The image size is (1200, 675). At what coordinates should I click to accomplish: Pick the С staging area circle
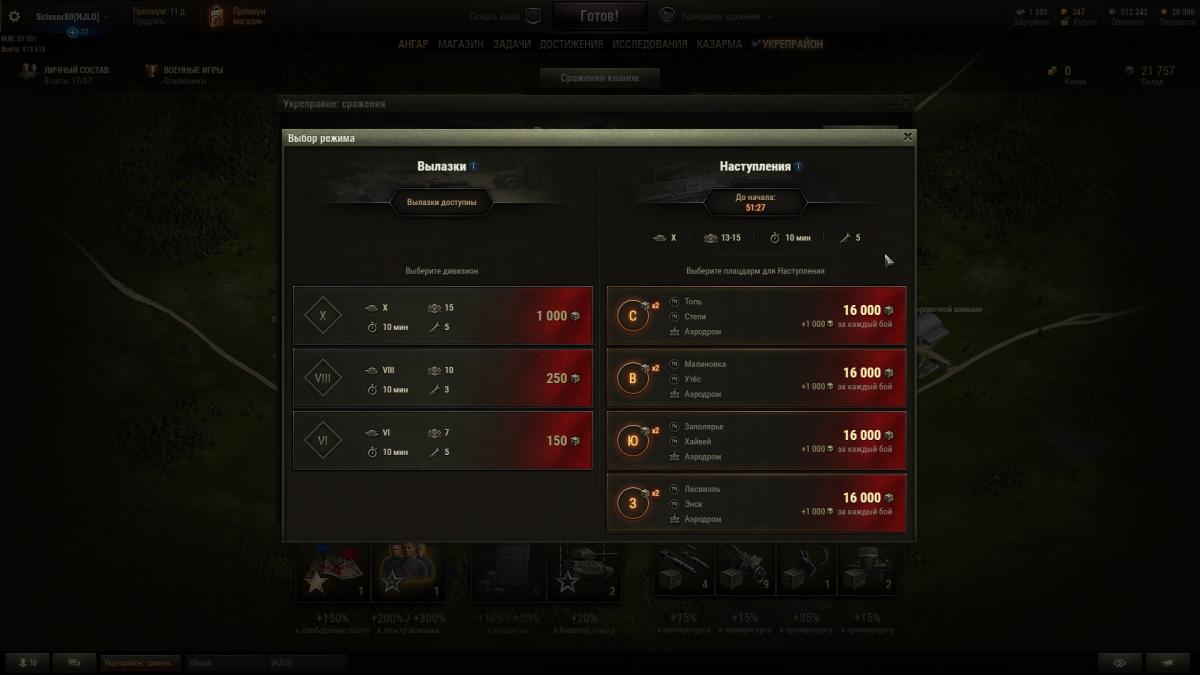tap(632, 317)
